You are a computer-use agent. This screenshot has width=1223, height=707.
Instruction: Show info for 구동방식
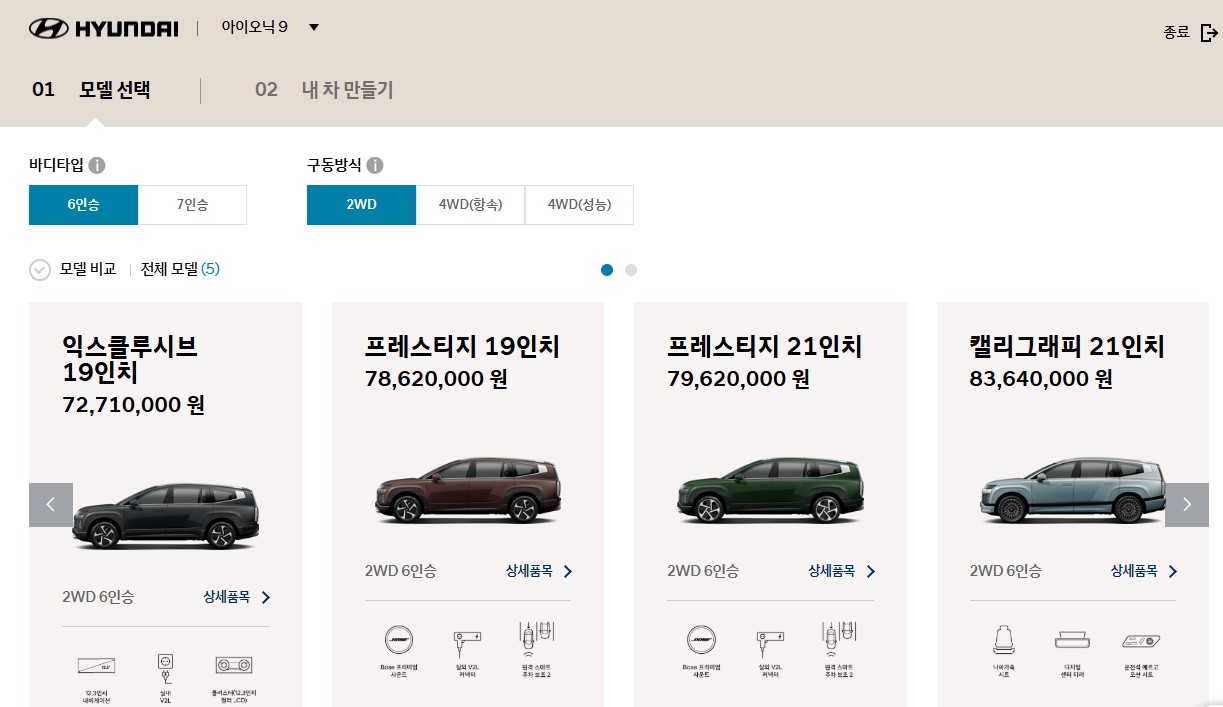(375, 165)
